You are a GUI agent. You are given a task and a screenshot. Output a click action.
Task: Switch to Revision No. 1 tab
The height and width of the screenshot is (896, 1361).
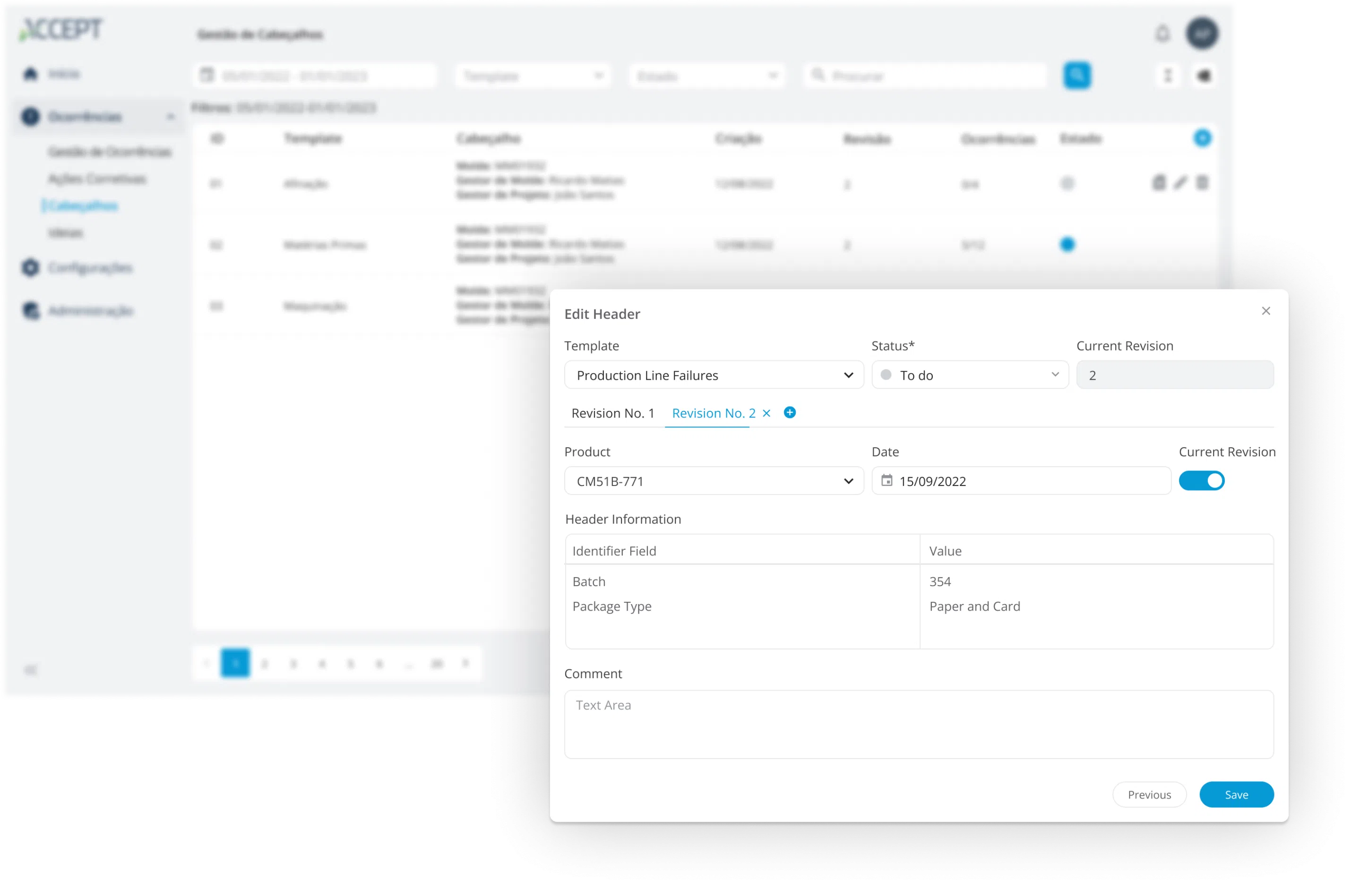[612, 413]
